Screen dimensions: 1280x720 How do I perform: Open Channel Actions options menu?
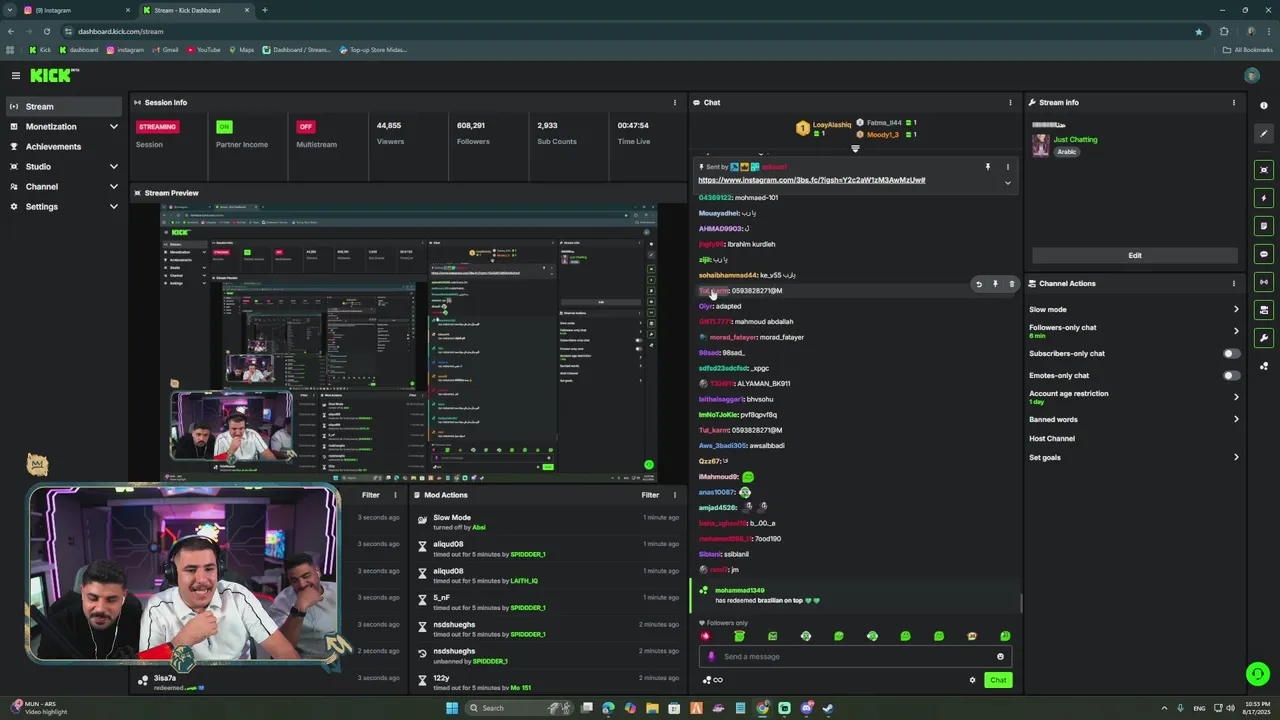coord(1234,283)
